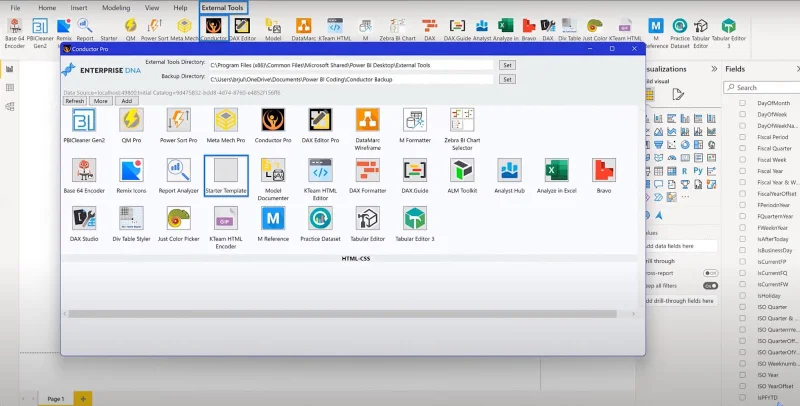
Task: Check the DayOfWeek field
Action: tap(742, 114)
